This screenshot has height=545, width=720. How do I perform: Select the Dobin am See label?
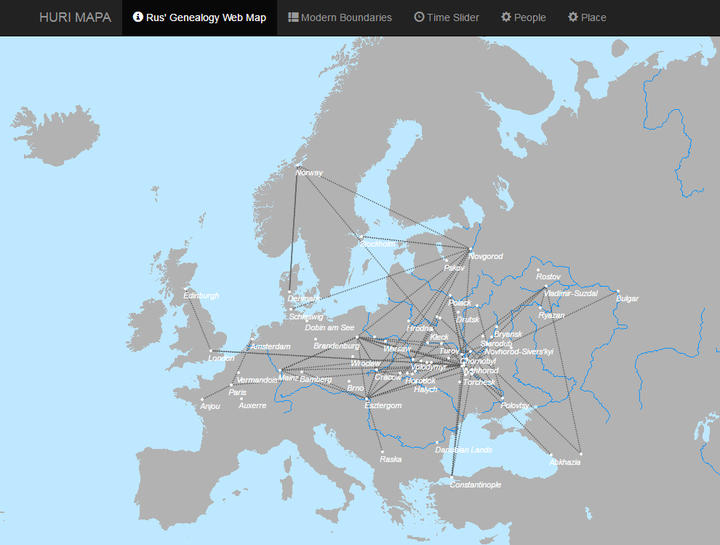(329, 327)
